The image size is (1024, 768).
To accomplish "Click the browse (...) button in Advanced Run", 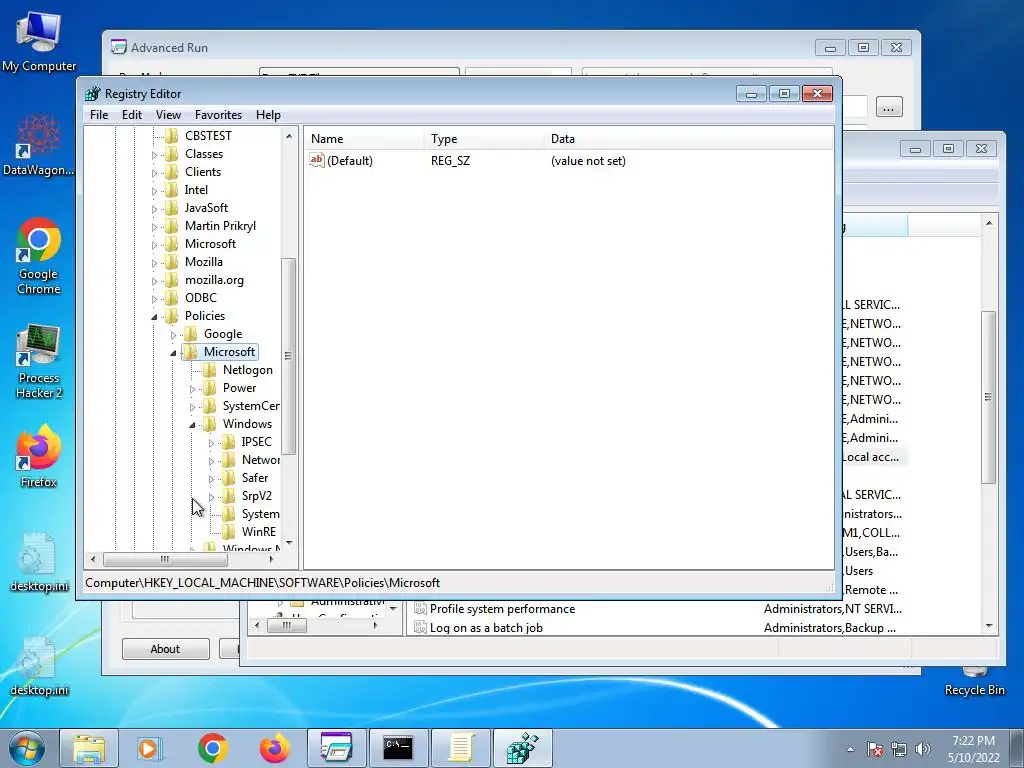I will pos(889,107).
